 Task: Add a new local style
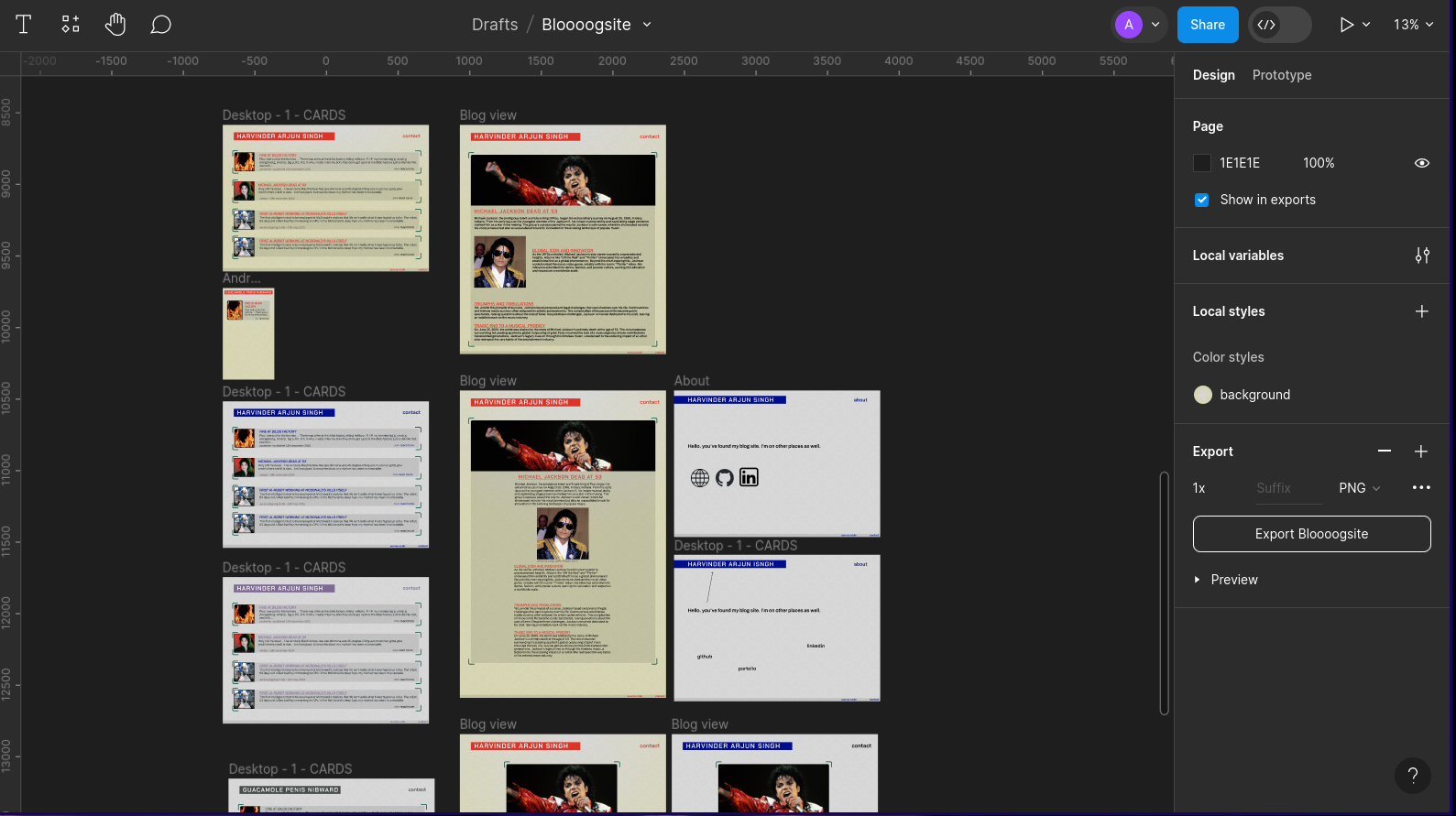tap(1421, 311)
